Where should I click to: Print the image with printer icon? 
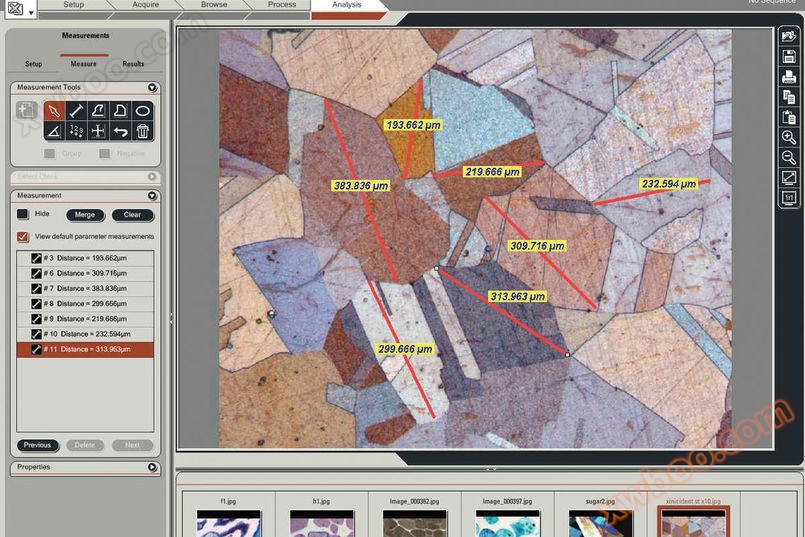789,76
